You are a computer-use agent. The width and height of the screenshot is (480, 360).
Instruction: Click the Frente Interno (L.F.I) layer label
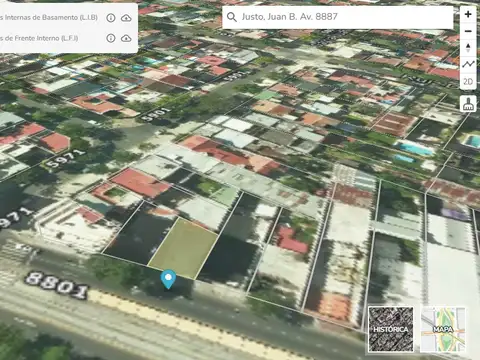point(39,38)
